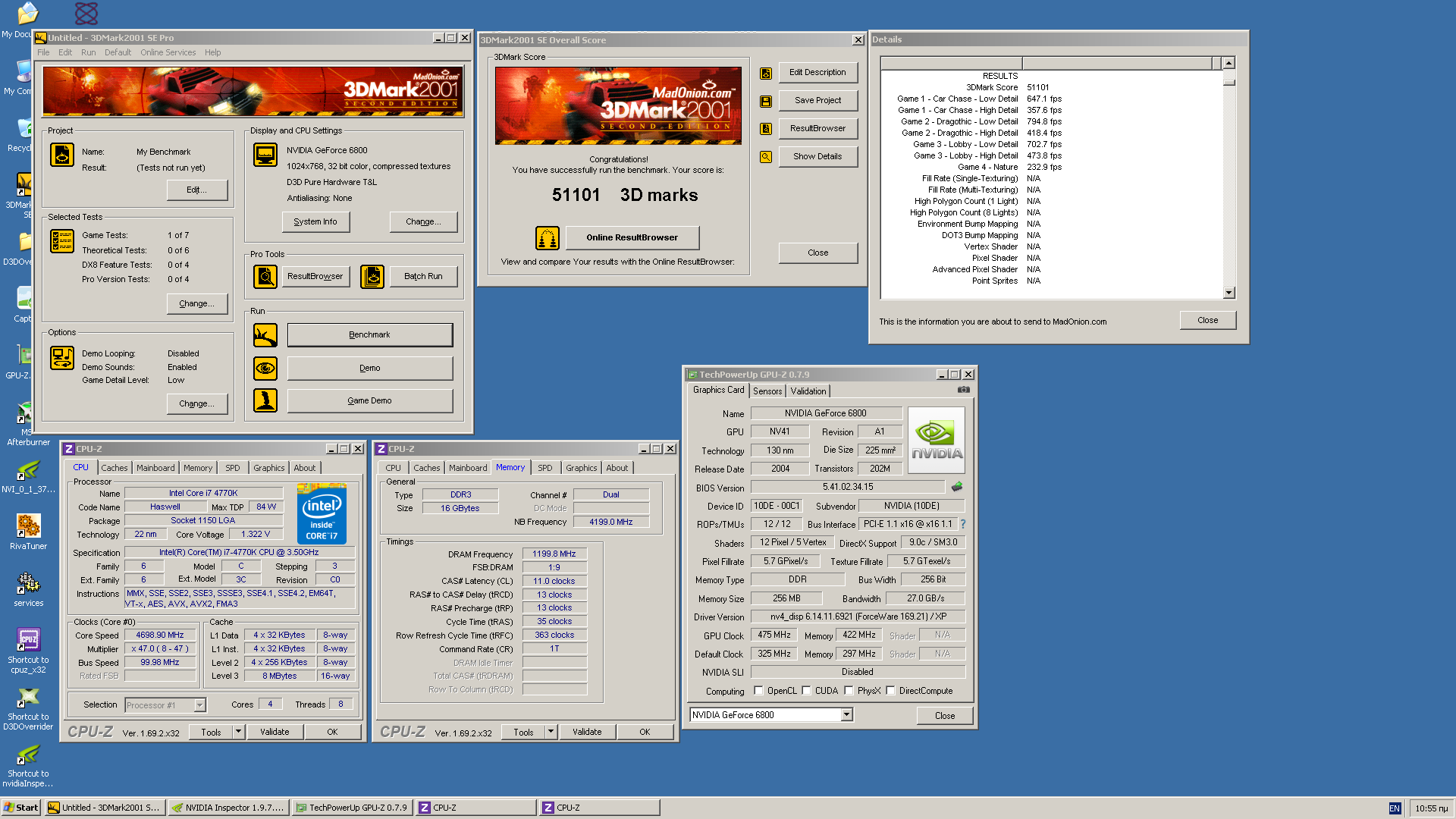
Task: Open the Online Services menu
Action: 168,52
